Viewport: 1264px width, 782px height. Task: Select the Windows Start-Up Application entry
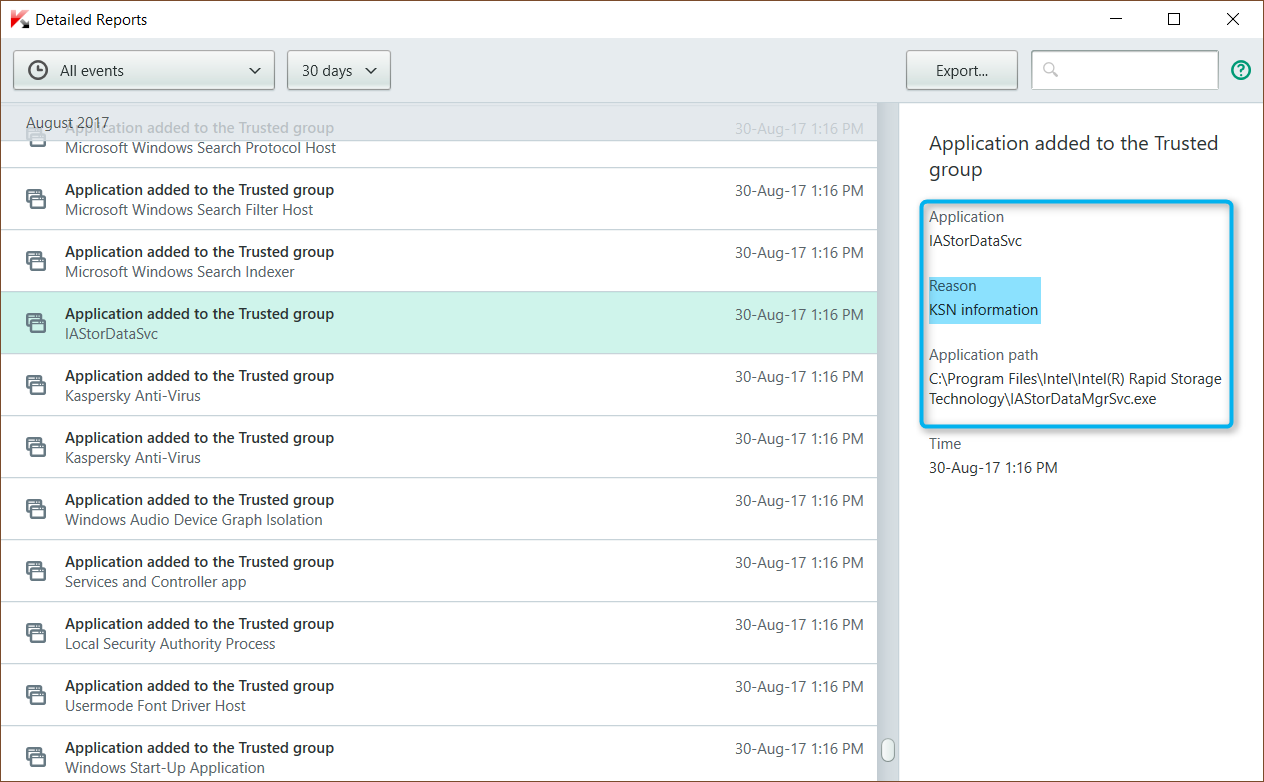click(438, 754)
